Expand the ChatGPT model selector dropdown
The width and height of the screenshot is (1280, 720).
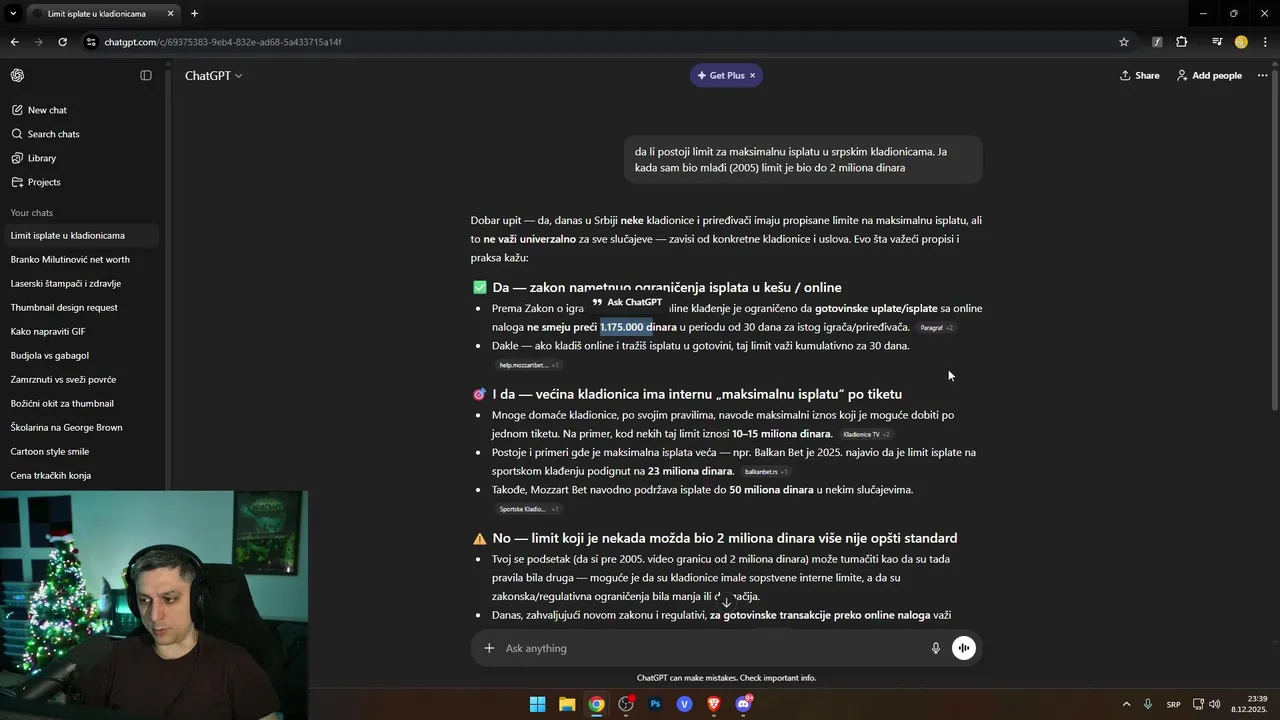213,75
